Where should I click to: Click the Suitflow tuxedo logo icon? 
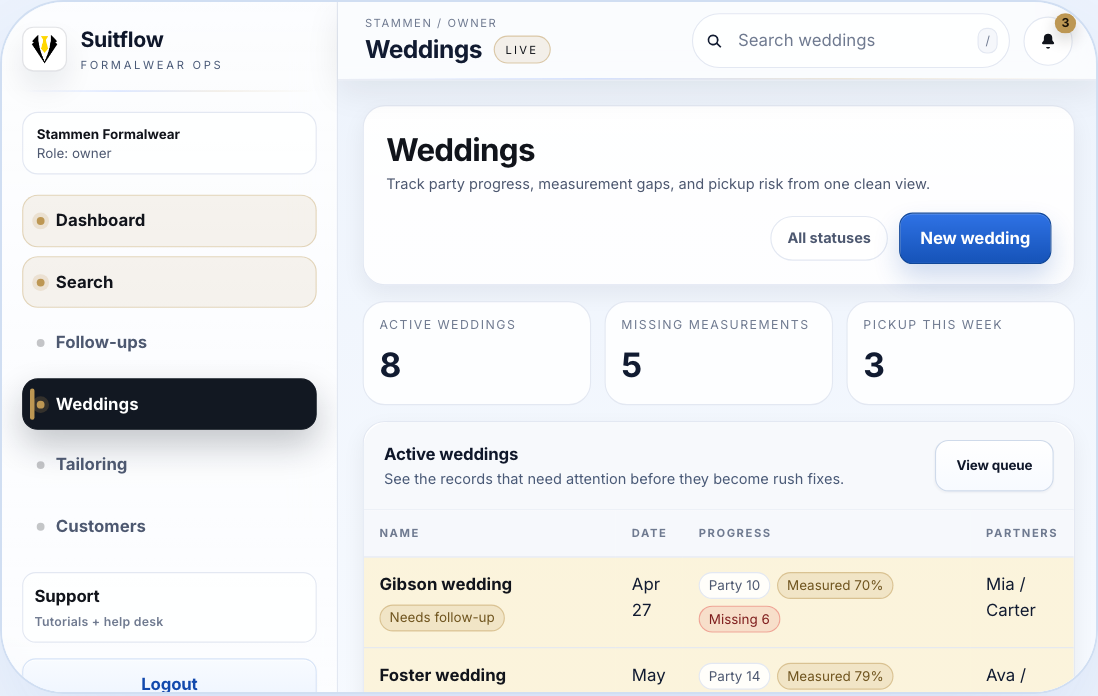45,49
